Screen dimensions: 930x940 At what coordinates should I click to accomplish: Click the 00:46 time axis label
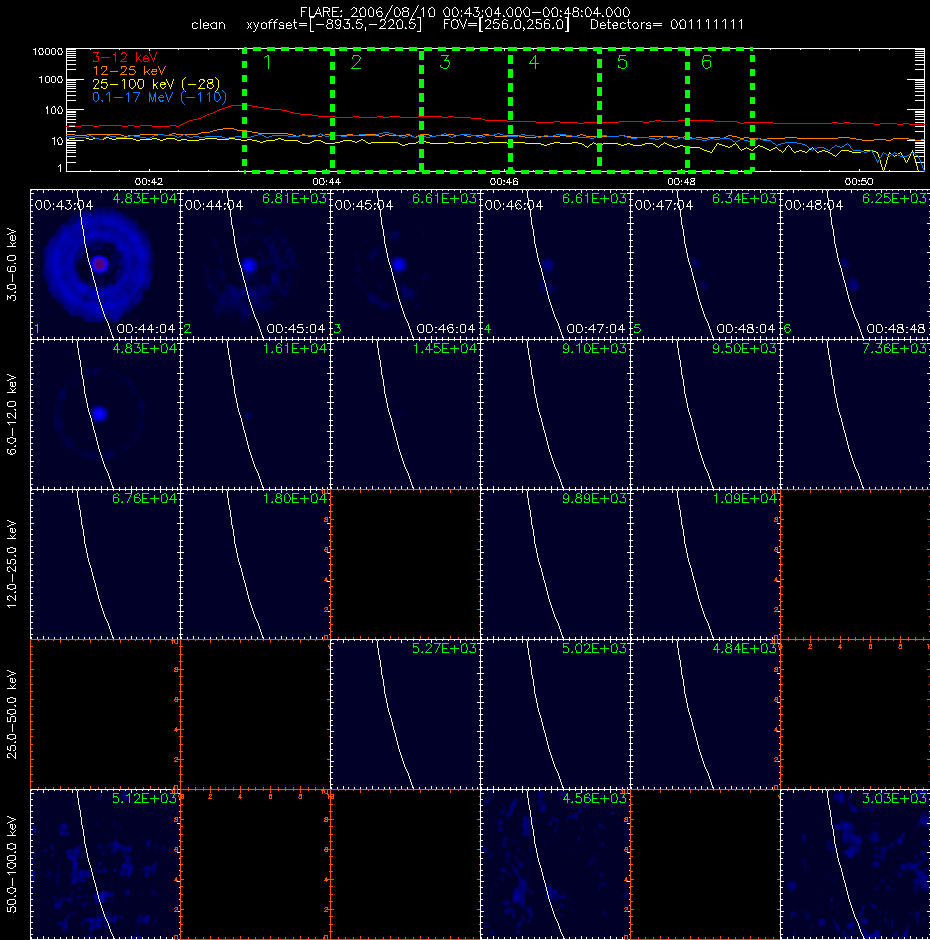pos(504,182)
